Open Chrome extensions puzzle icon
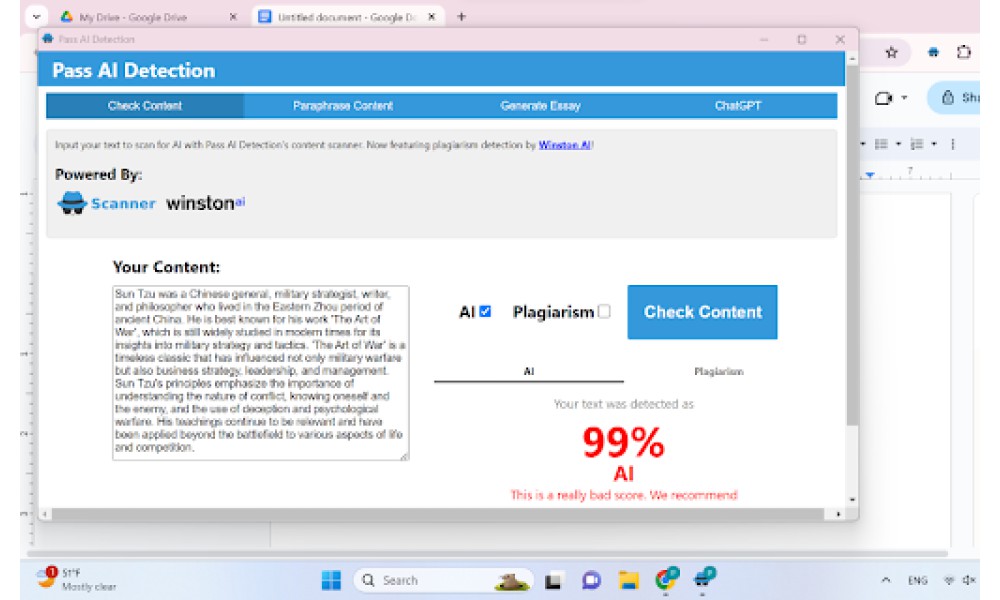1000x600 pixels. tap(964, 52)
